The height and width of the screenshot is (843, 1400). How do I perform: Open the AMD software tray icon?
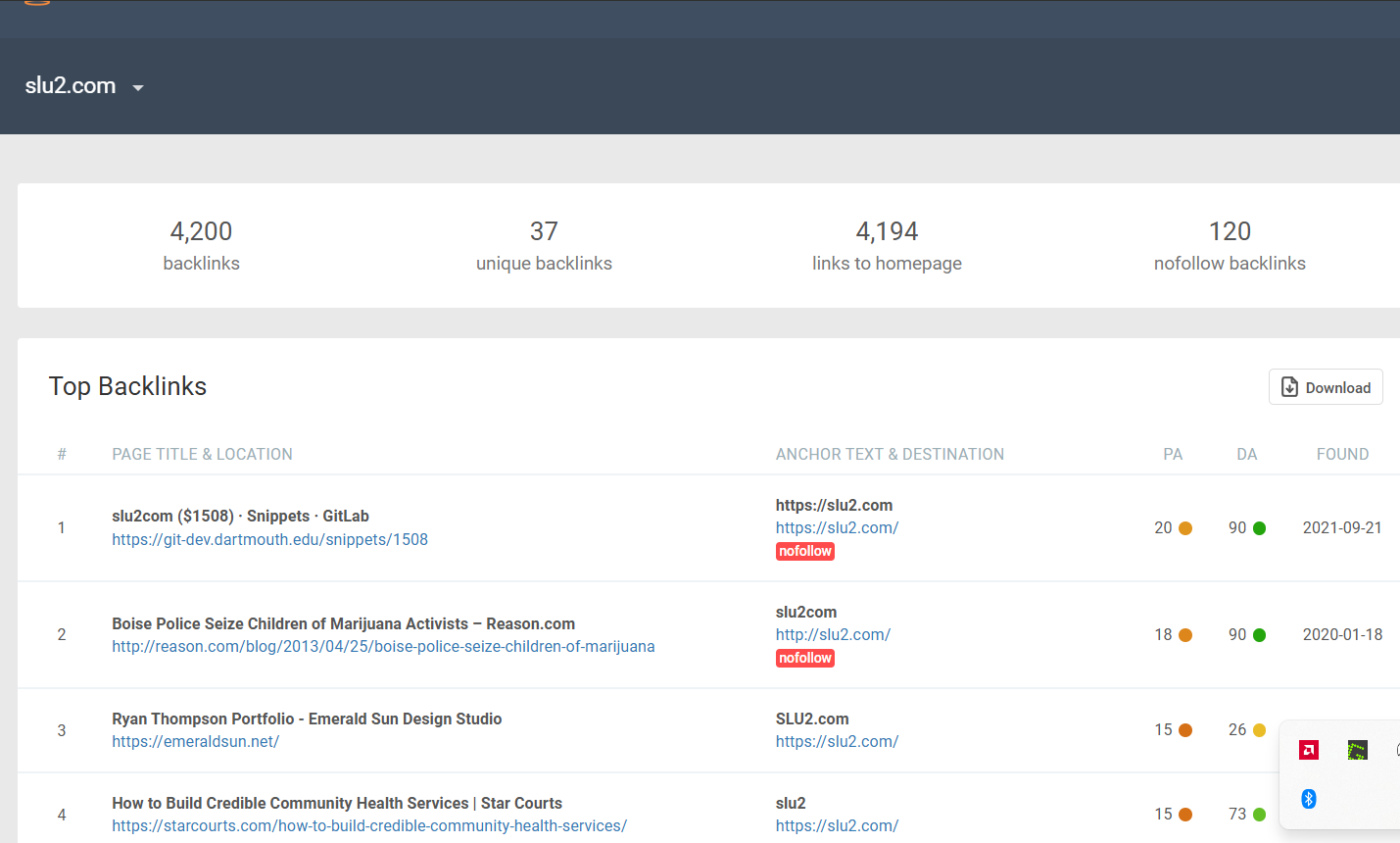(x=1309, y=751)
